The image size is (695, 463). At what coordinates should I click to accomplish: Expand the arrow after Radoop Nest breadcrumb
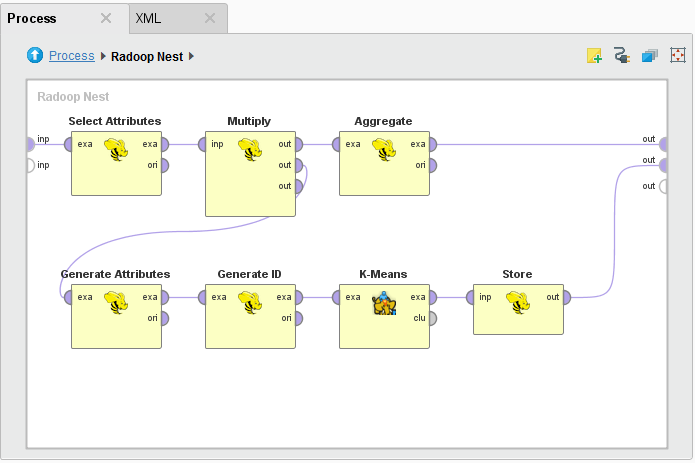(191, 57)
